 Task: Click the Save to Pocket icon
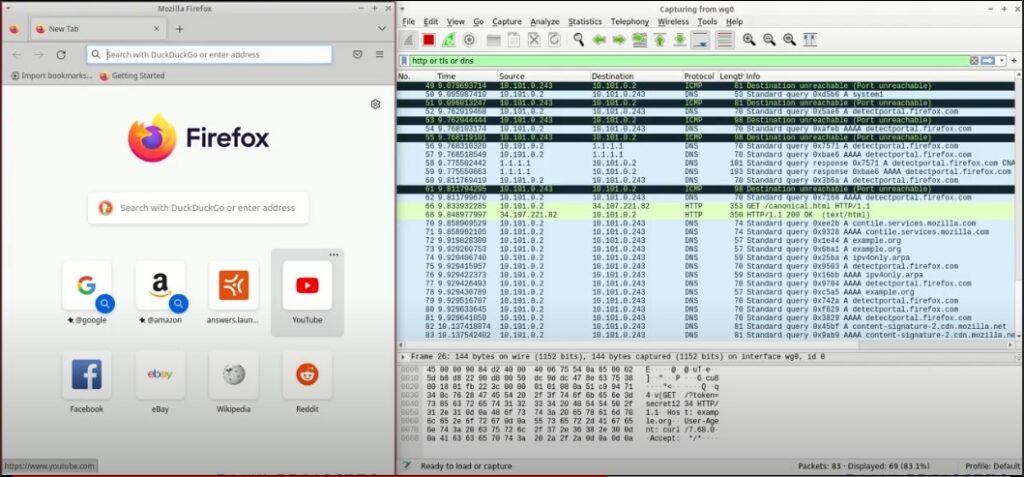tap(358, 55)
